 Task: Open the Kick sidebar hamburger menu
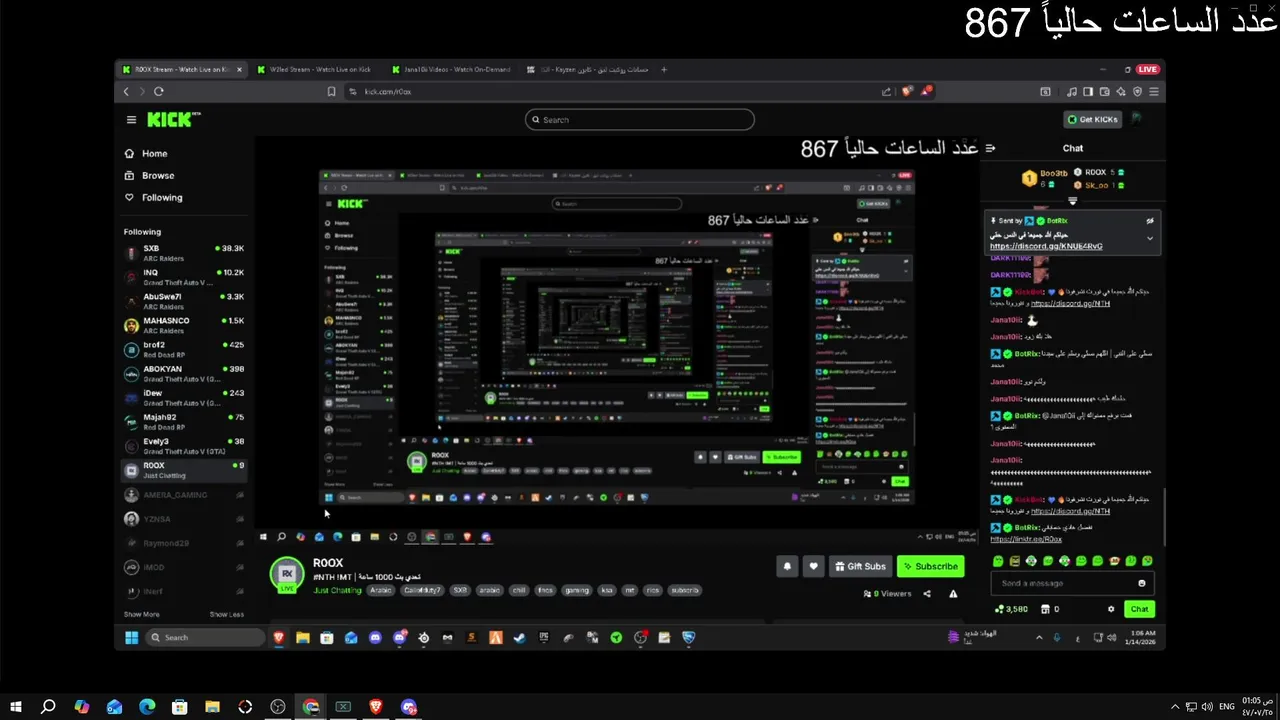131,120
